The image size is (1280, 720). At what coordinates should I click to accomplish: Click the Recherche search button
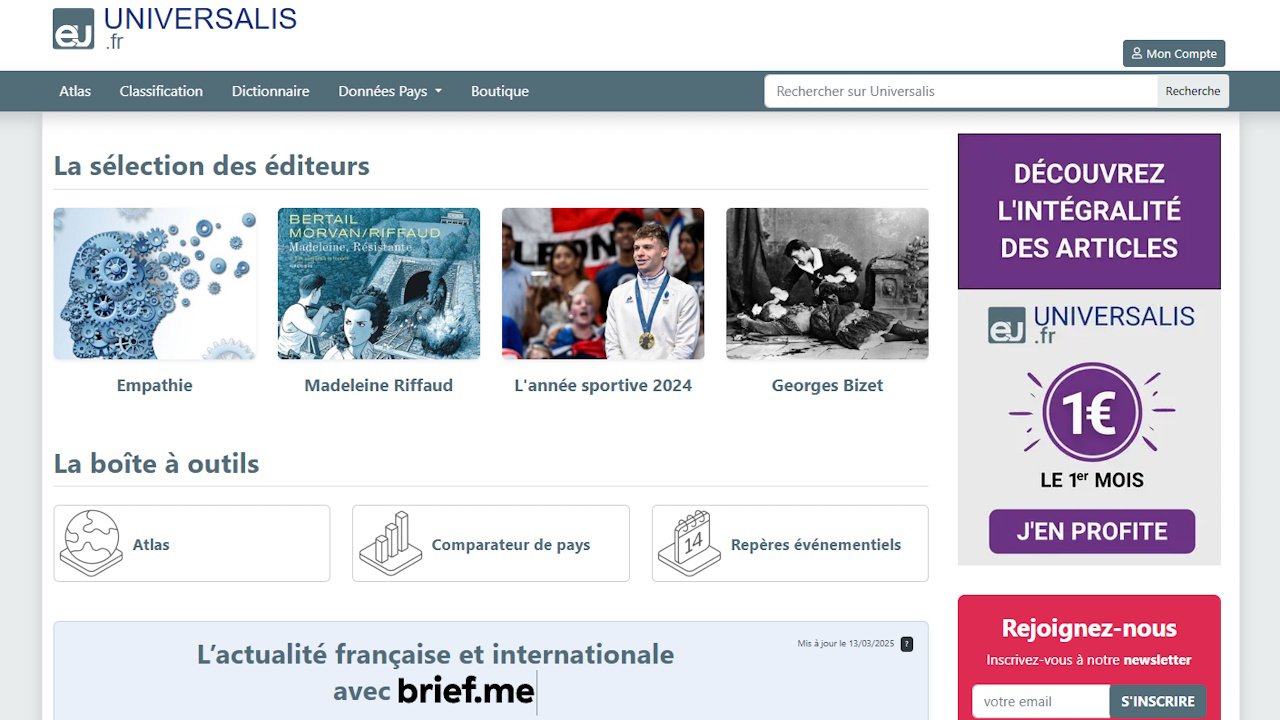click(1192, 91)
